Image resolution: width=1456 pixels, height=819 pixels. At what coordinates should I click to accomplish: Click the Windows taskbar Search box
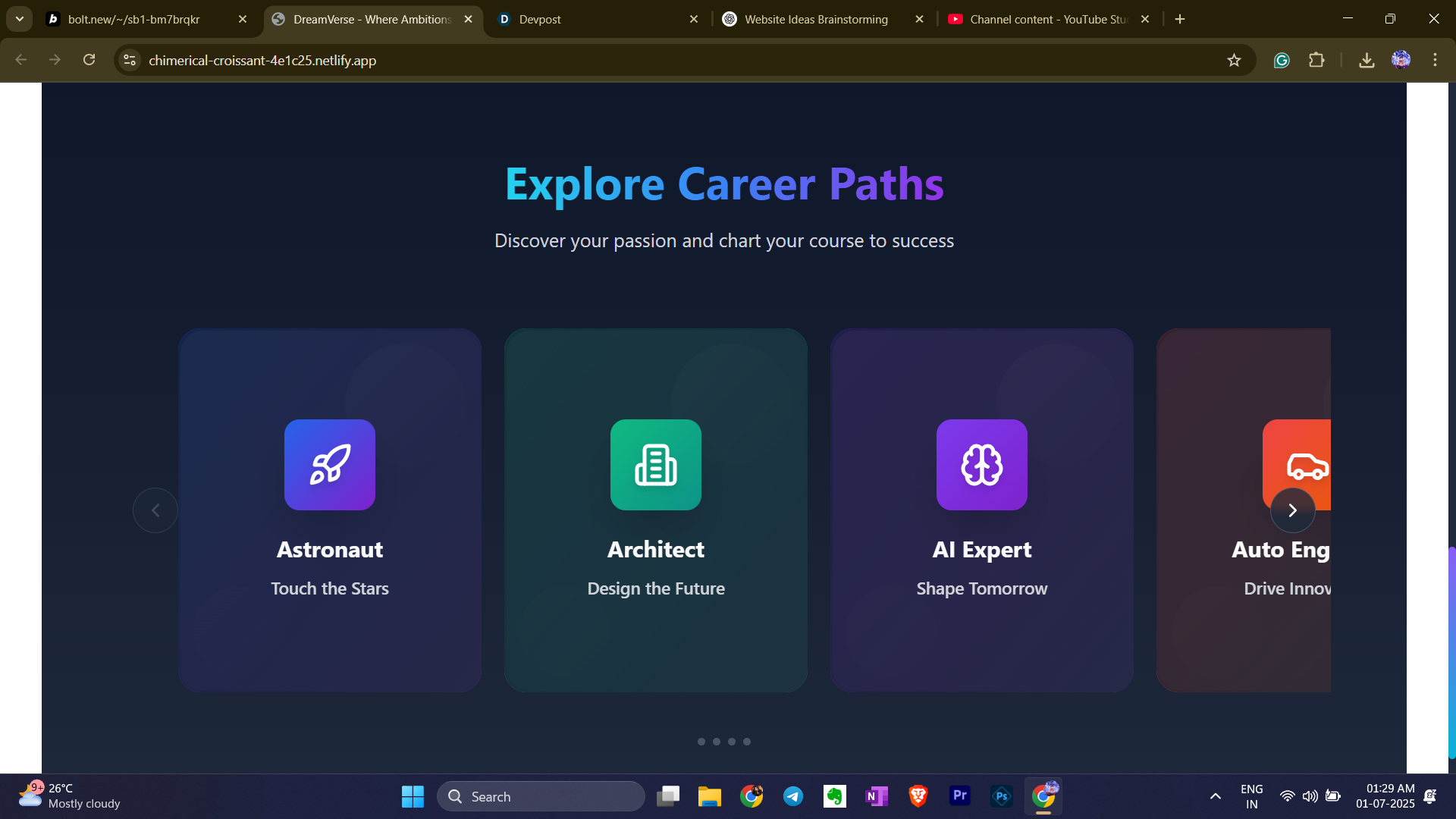[x=541, y=796]
